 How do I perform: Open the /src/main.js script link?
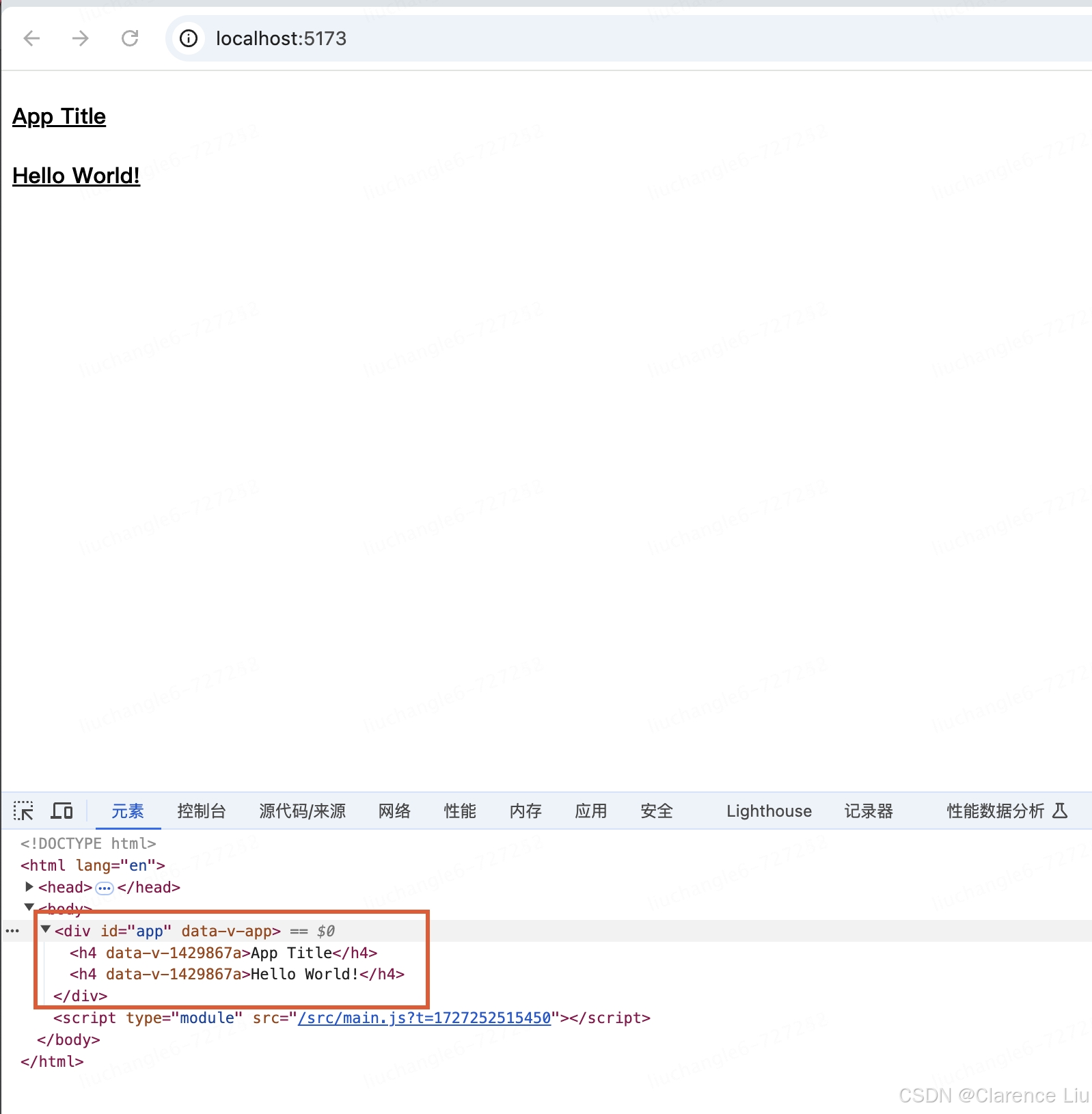pyautogui.click(x=424, y=1018)
